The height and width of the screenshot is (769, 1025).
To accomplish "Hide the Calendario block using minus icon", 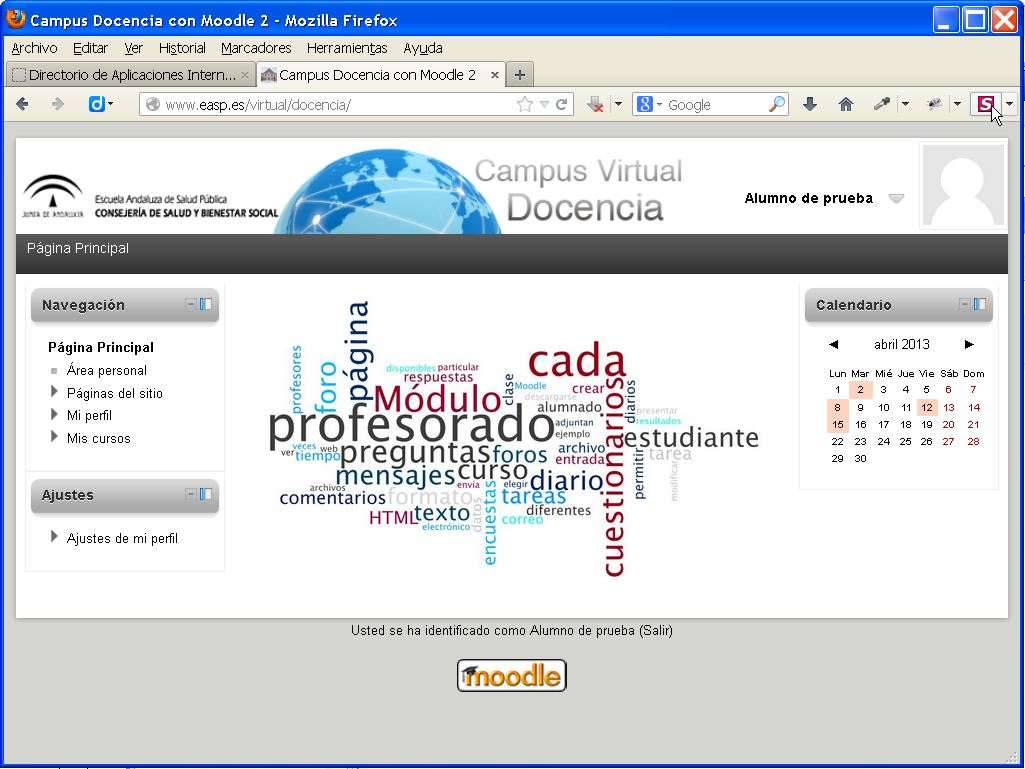I will [965, 304].
